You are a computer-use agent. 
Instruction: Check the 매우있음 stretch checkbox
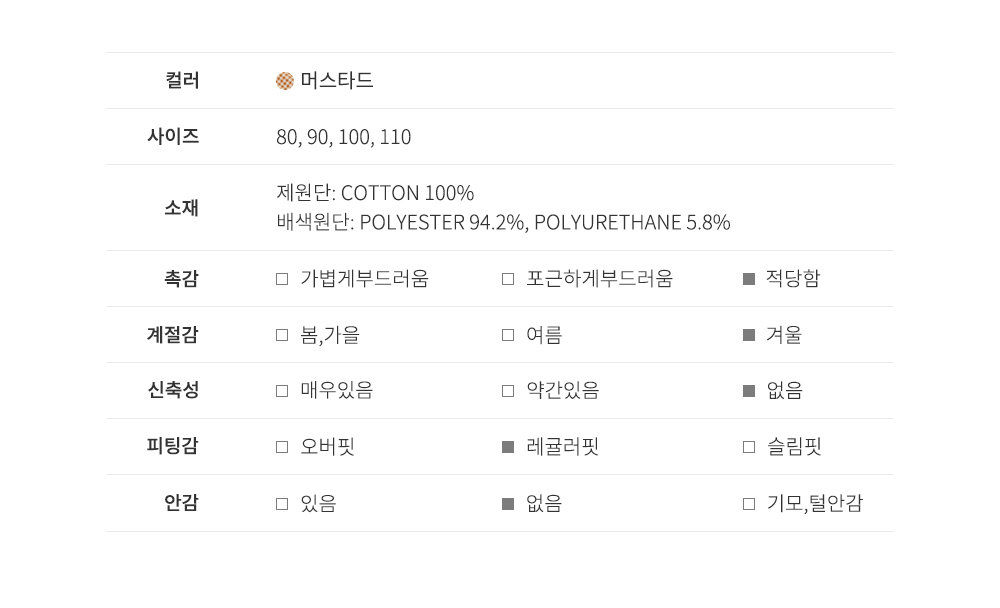[282, 391]
